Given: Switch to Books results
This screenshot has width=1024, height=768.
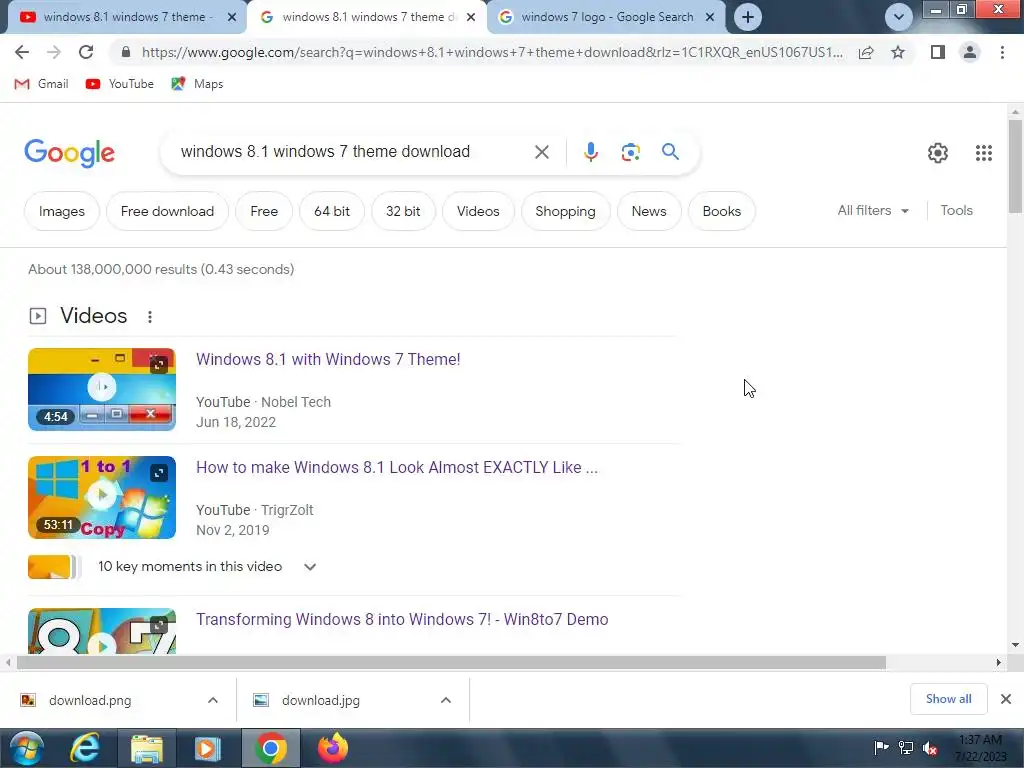Looking at the screenshot, I should 722,211.
